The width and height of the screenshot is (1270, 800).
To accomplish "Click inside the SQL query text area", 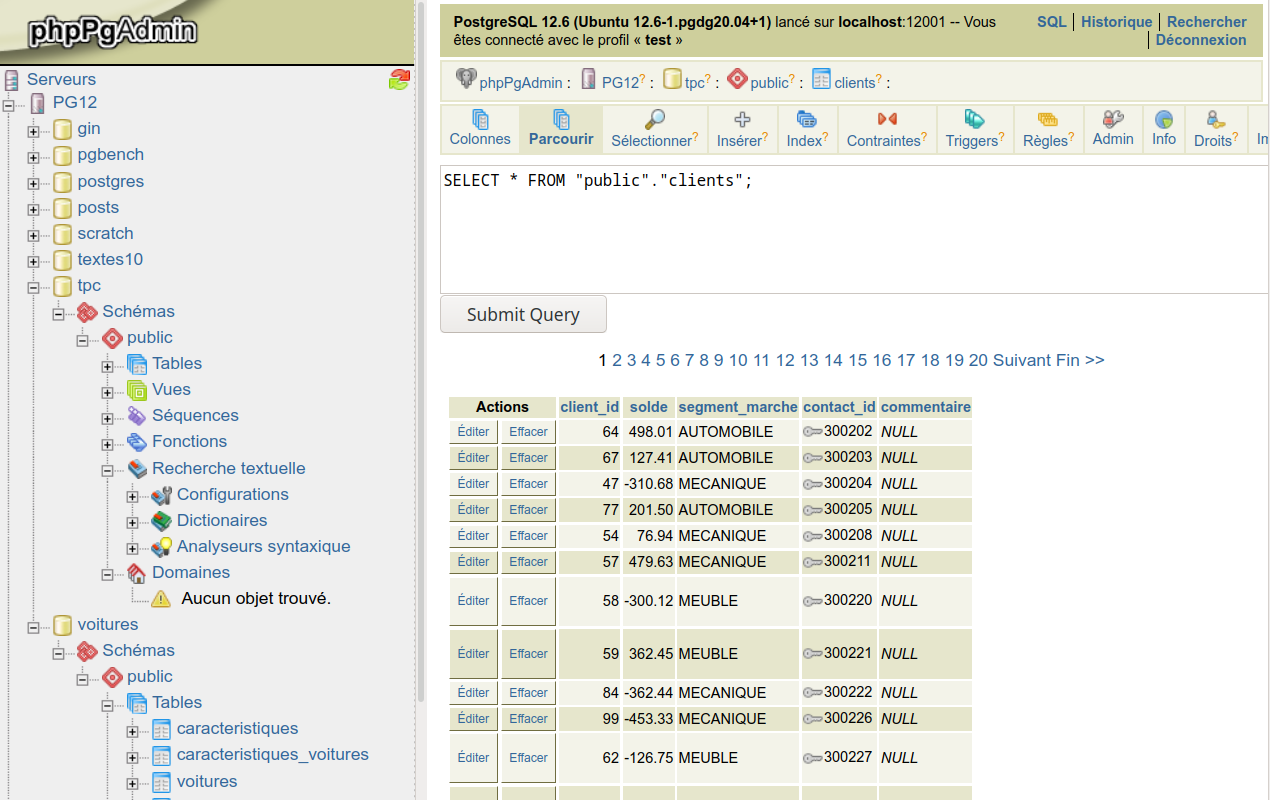I will tap(855, 228).
